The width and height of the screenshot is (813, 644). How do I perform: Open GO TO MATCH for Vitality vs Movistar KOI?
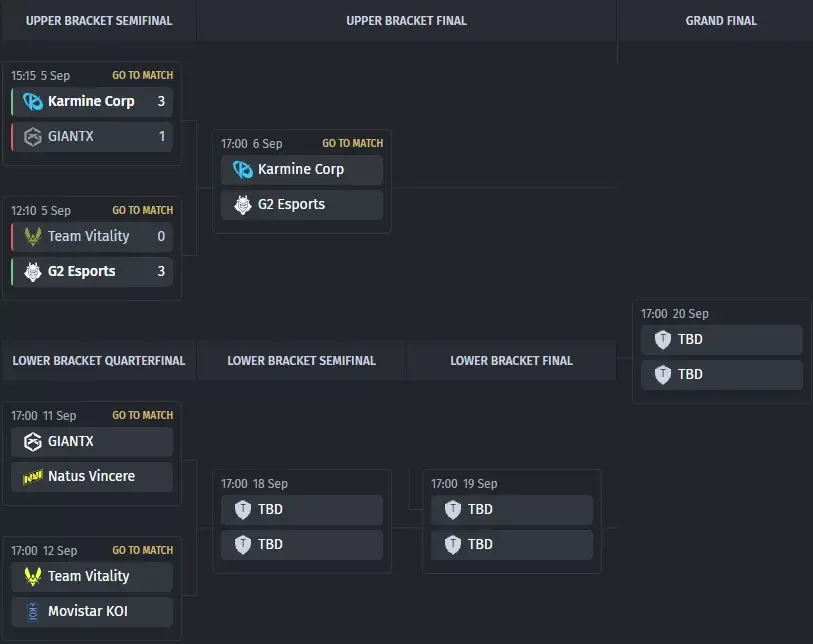(x=143, y=550)
